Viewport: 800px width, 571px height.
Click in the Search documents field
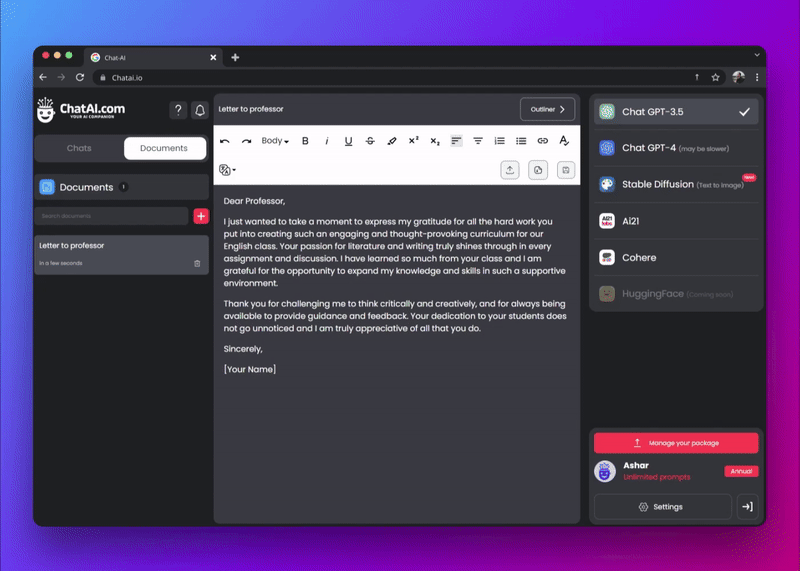click(x=111, y=216)
